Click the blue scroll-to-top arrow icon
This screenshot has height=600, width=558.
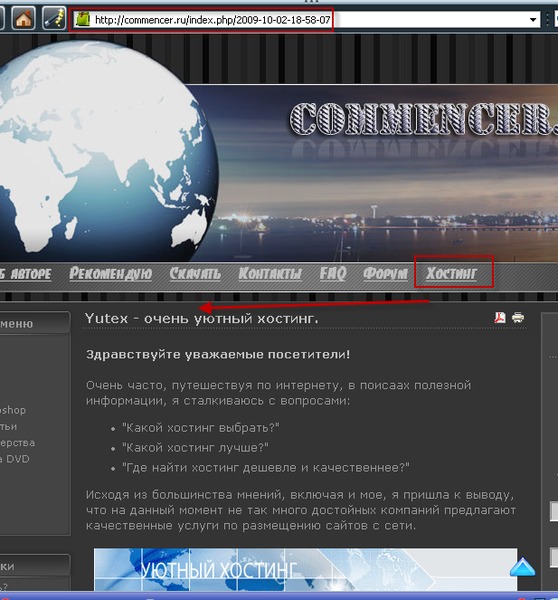point(522,567)
